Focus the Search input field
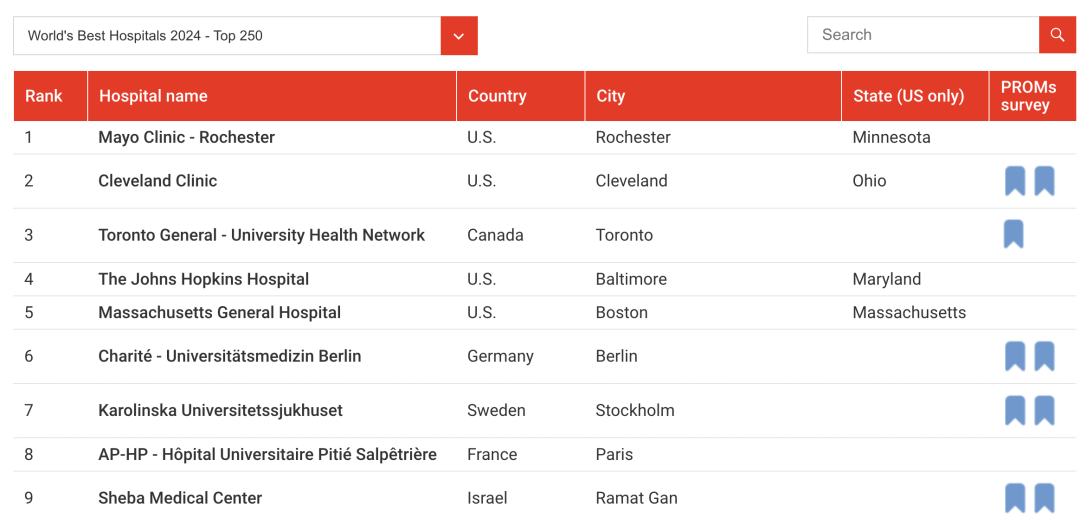Viewport: 1080px width, 524px height. [924, 35]
